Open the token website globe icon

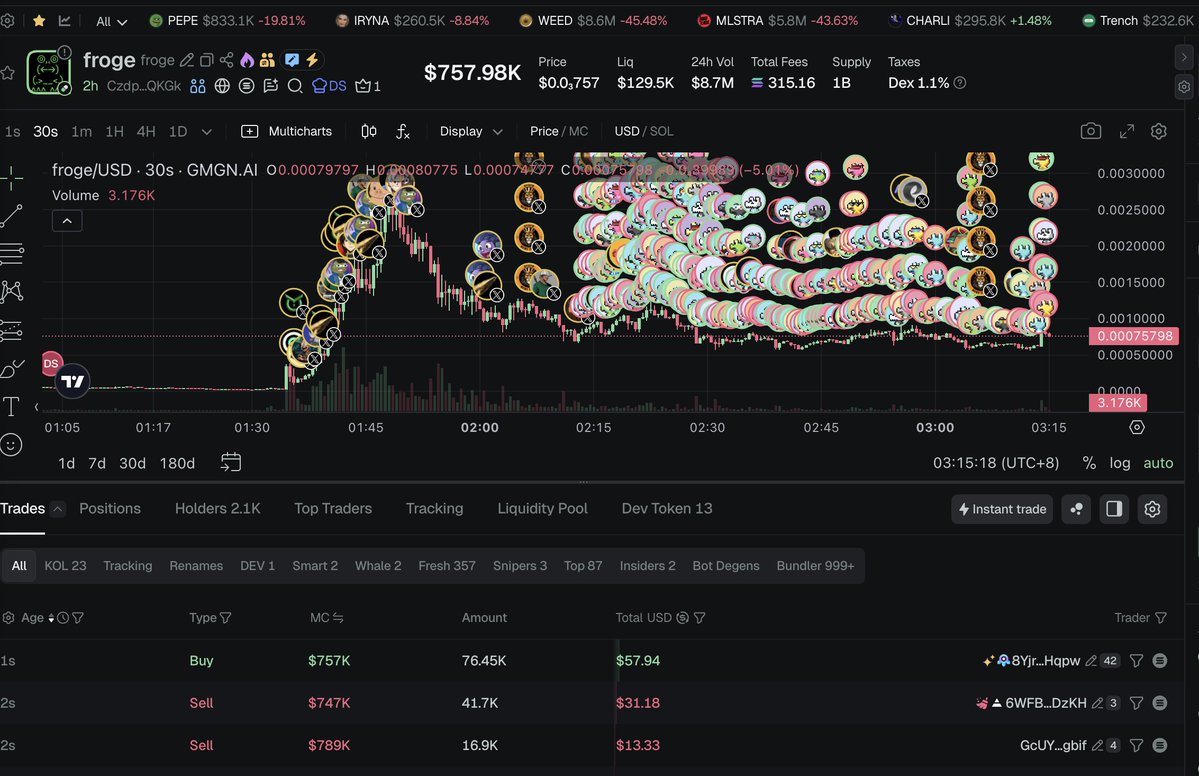(222, 86)
